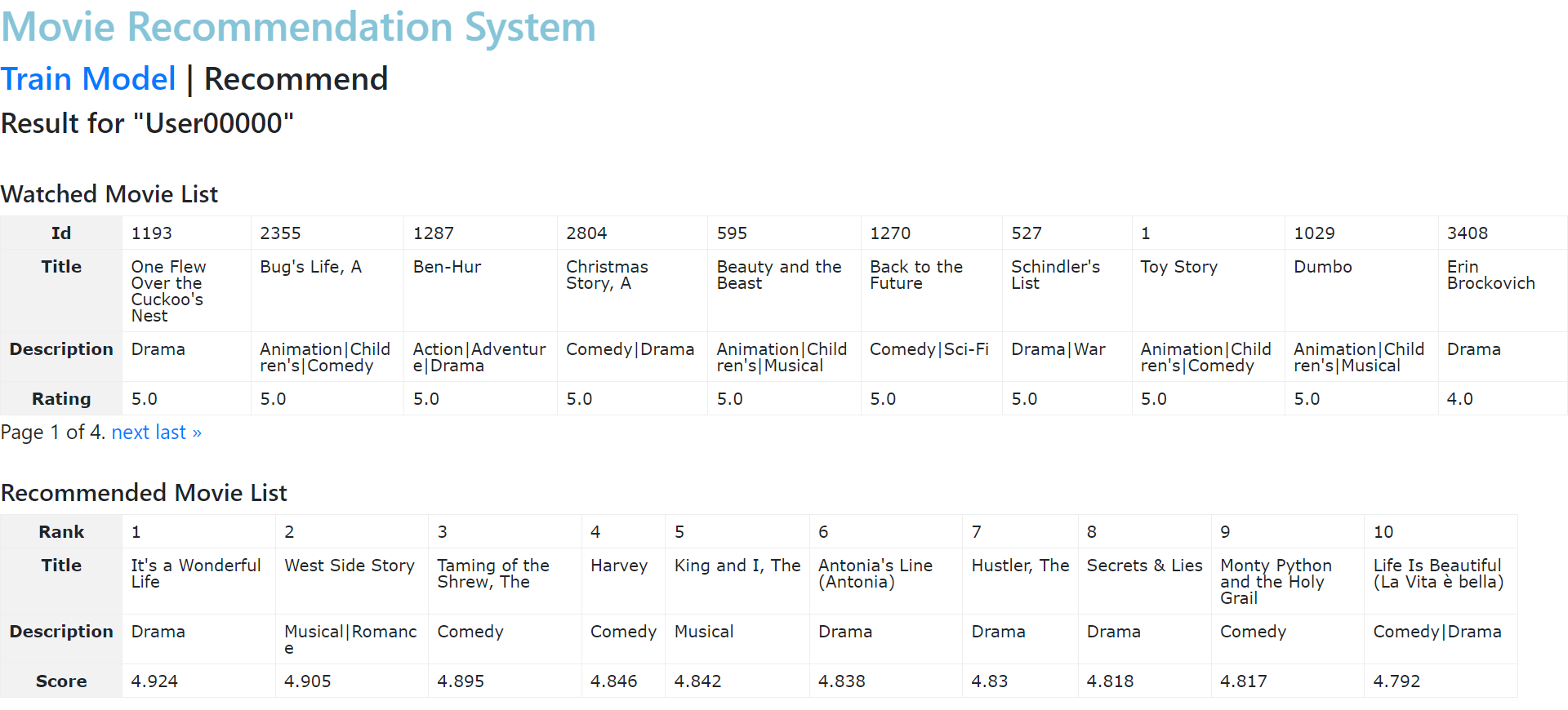
Task: Click the Score row header
Action: click(x=61, y=681)
